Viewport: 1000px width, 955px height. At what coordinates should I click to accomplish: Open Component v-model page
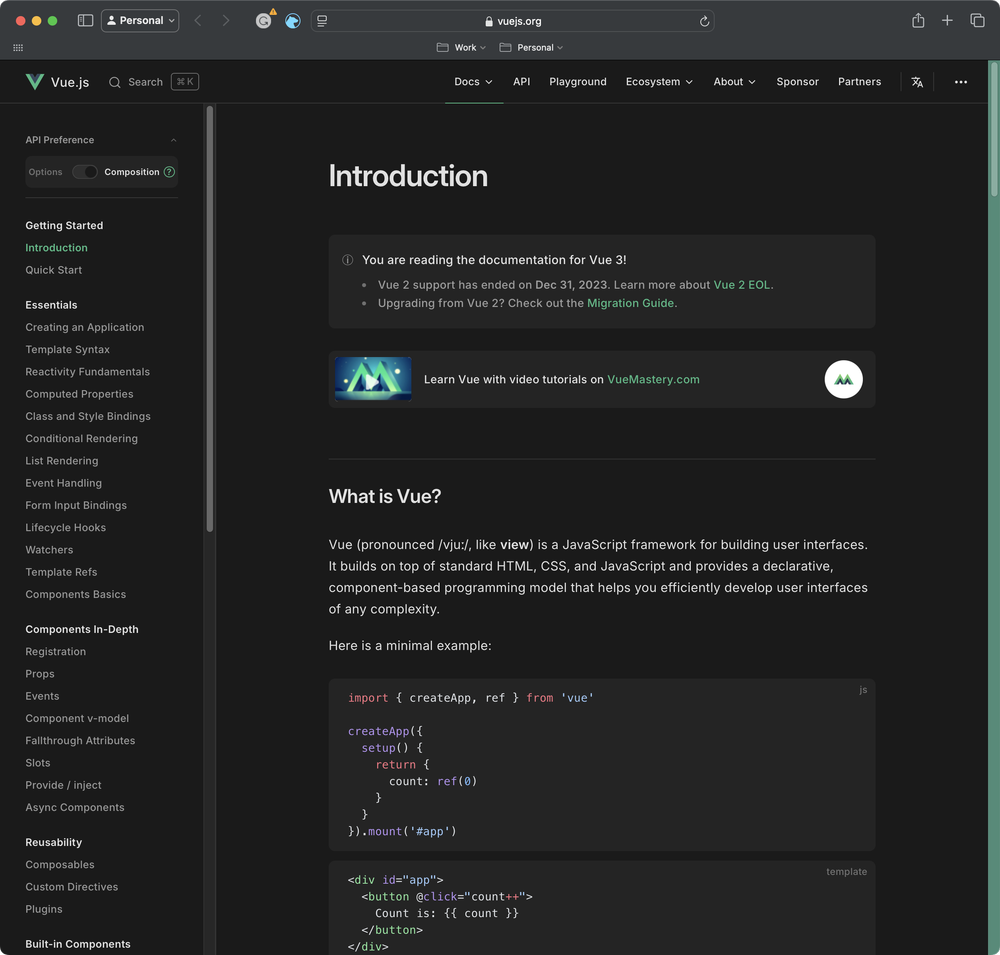(77, 718)
